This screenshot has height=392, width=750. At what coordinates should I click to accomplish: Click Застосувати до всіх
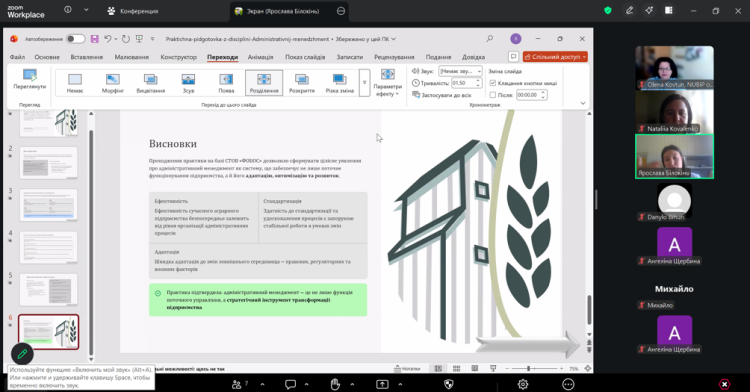point(442,95)
